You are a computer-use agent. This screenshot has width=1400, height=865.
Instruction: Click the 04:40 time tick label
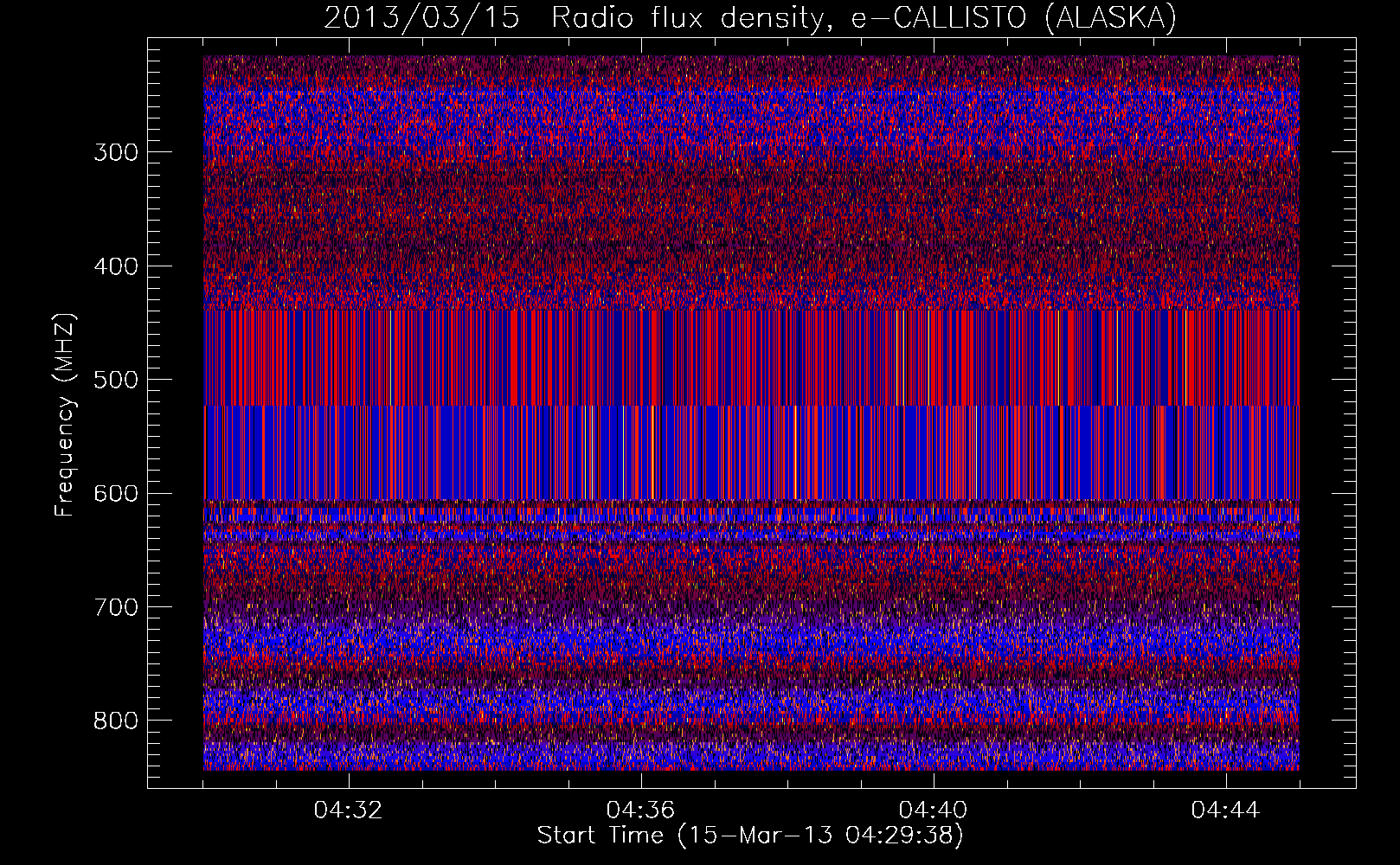coord(934,811)
